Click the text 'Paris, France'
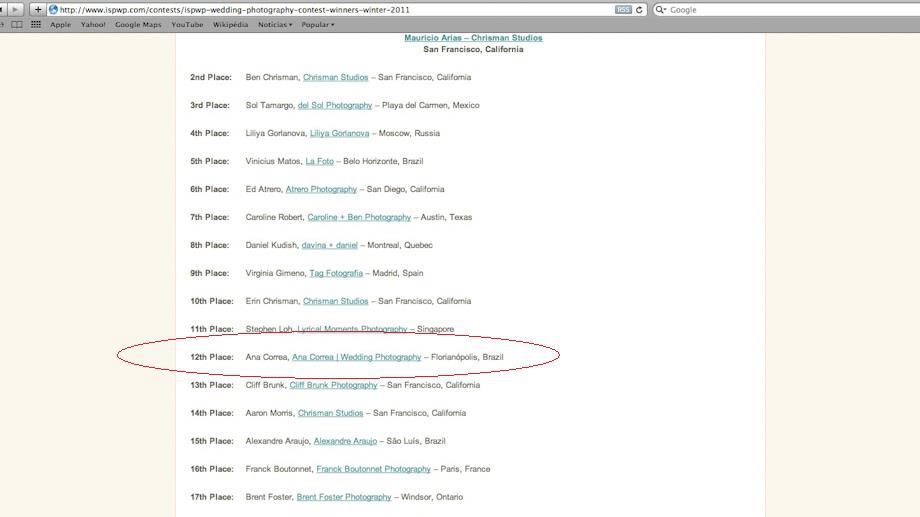The height and width of the screenshot is (517, 920). coord(465,469)
